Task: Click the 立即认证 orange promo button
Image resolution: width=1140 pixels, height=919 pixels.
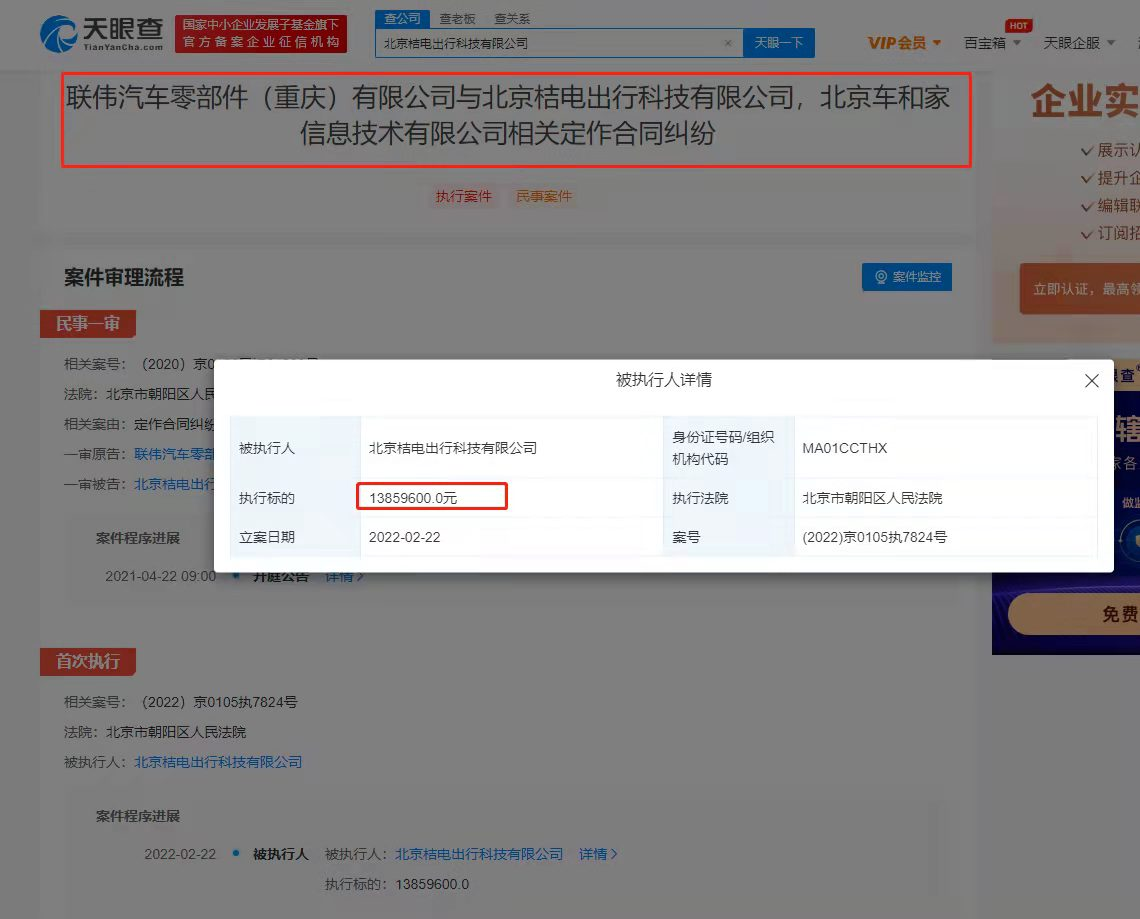Action: [x=1080, y=289]
